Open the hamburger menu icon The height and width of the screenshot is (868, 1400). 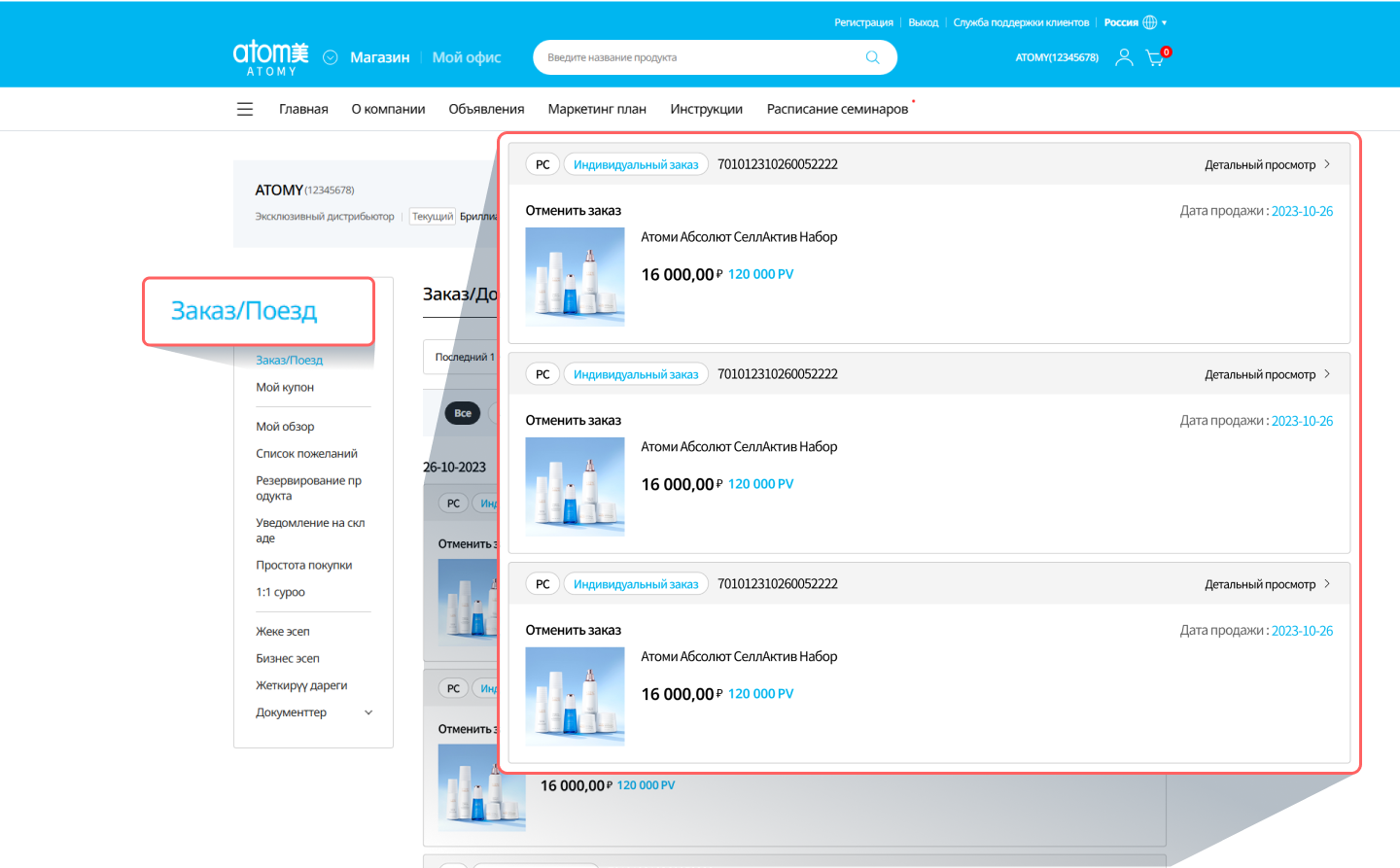tap(245, 109)
